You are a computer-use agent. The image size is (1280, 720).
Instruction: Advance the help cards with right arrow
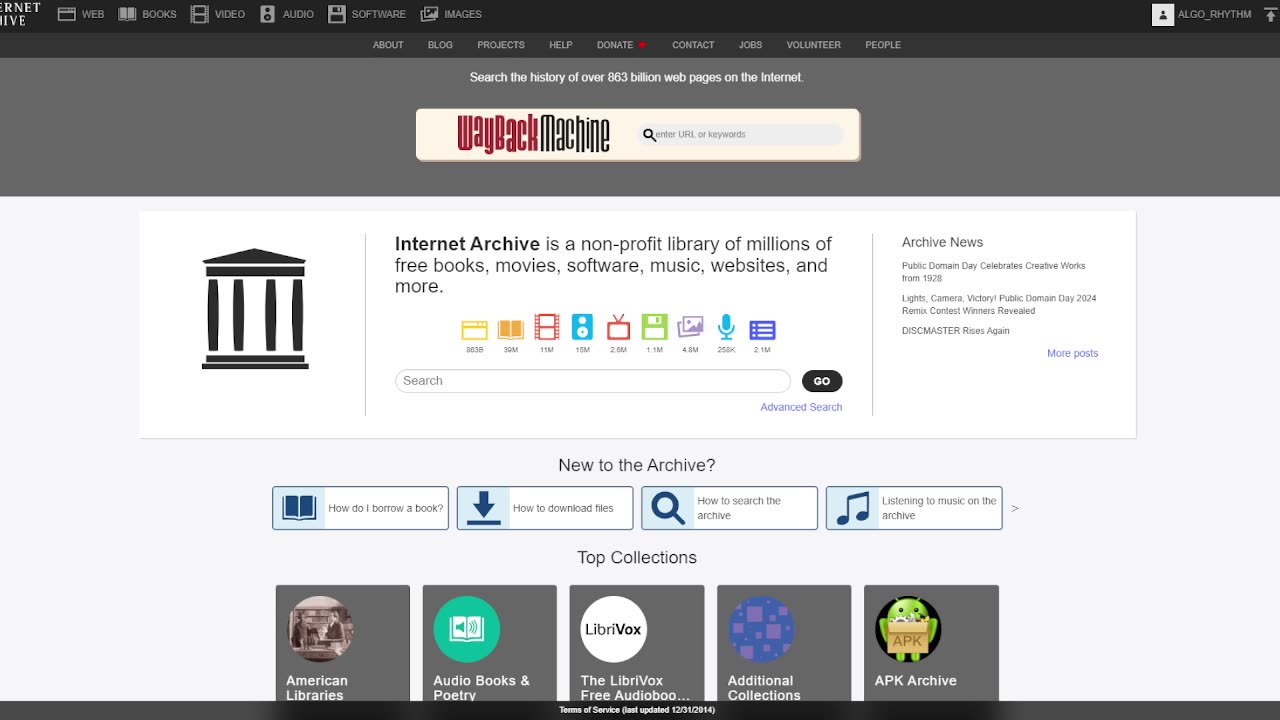point(1015,508)
